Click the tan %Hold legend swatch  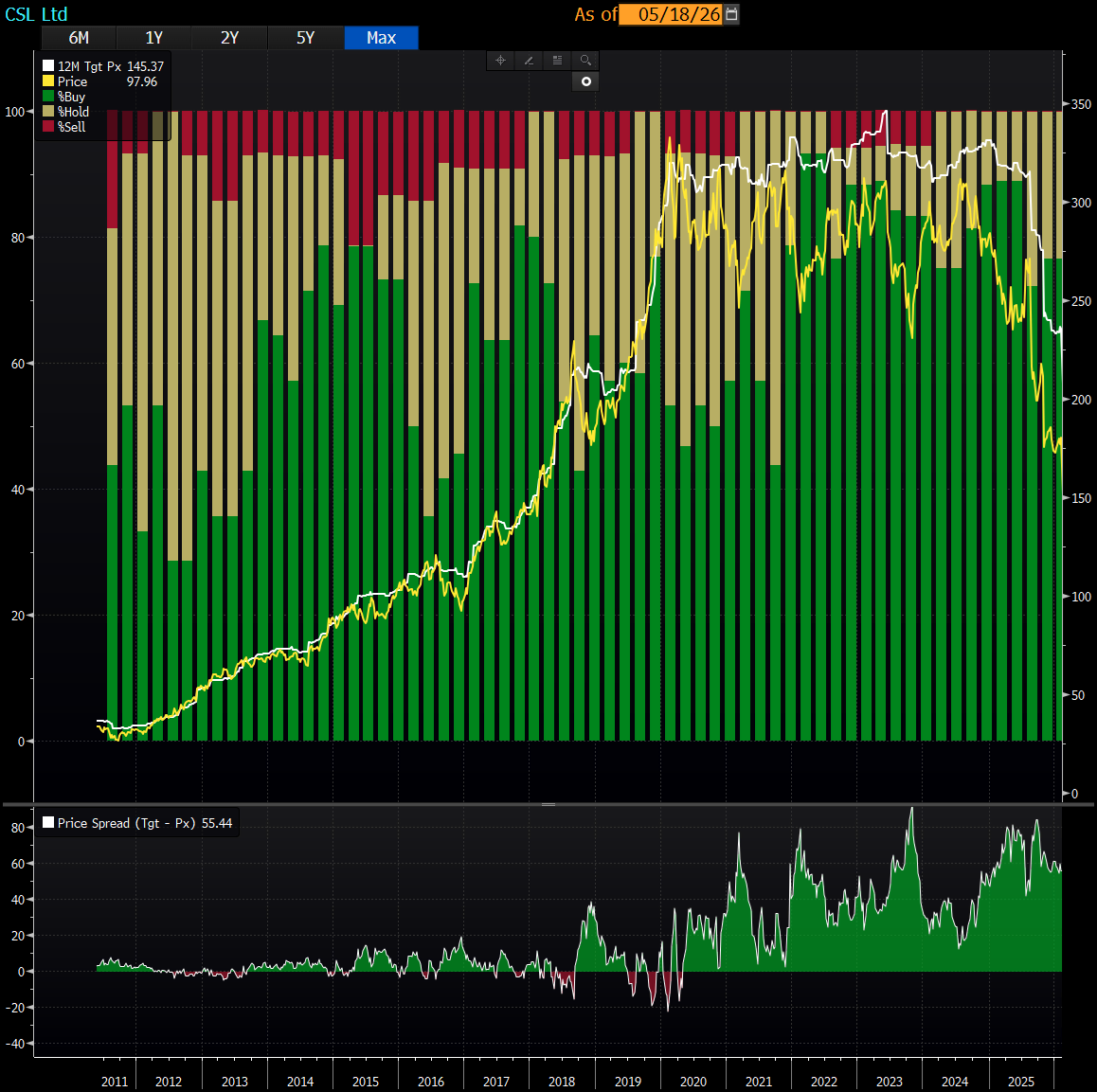tap(48, 111)
